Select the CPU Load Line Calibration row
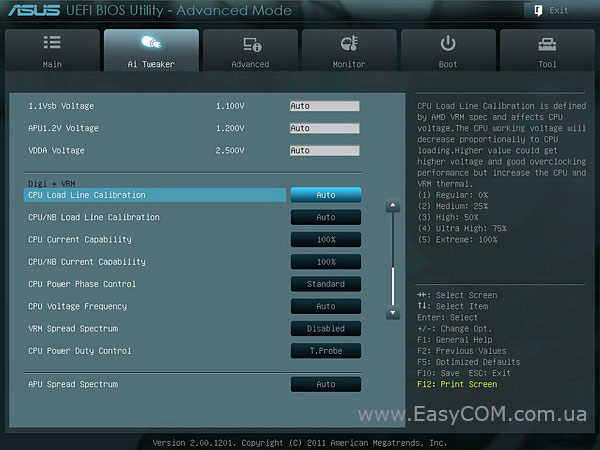Viewport: 600px width, 450px height. point(155,195)
